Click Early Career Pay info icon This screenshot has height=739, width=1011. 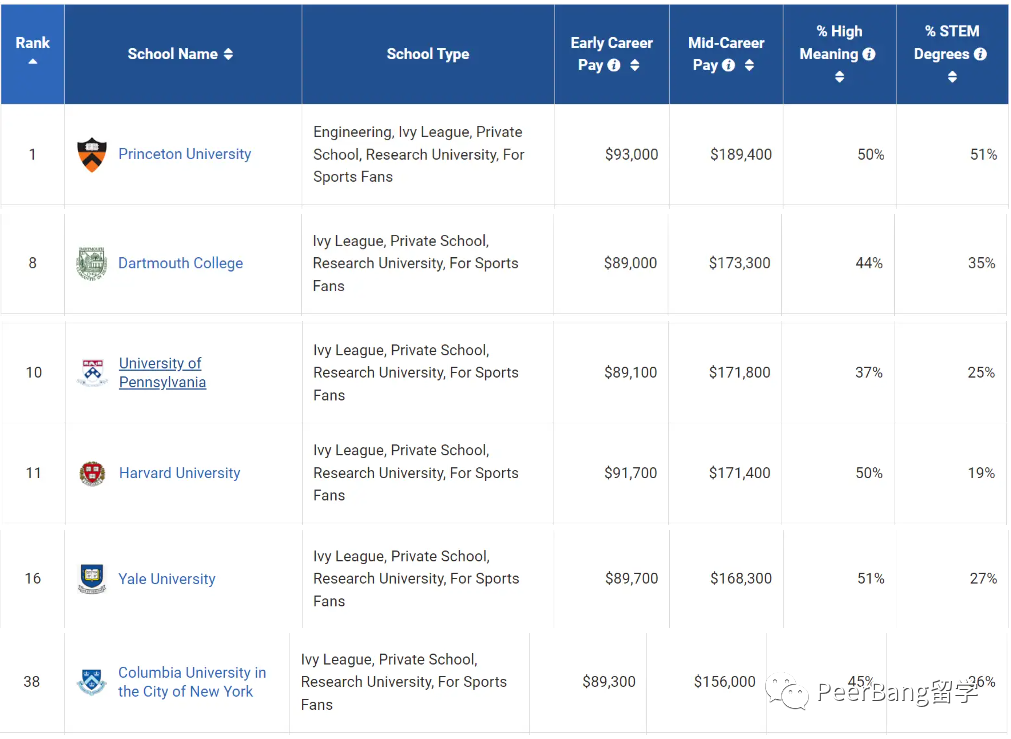(x=614, y=65)
